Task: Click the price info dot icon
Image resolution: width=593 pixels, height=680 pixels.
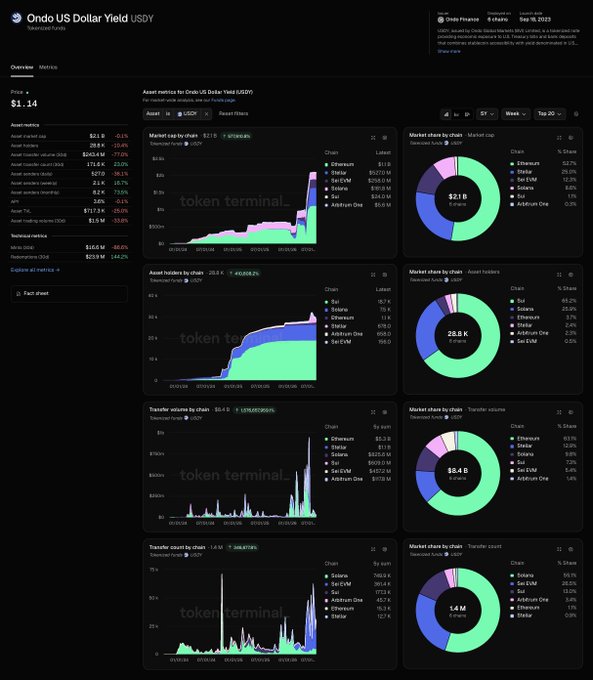Action: pyautogui.click(x=27, y=92)
